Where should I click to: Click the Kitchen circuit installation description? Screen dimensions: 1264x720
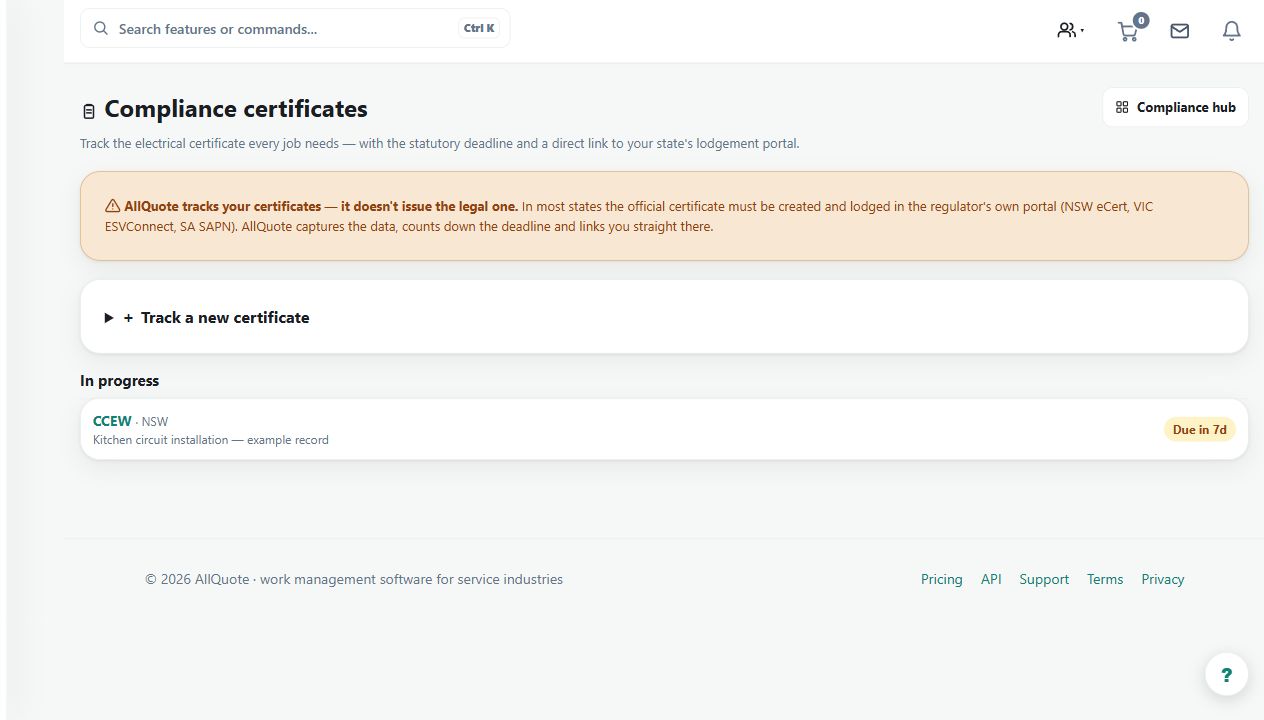click(211, 440)
